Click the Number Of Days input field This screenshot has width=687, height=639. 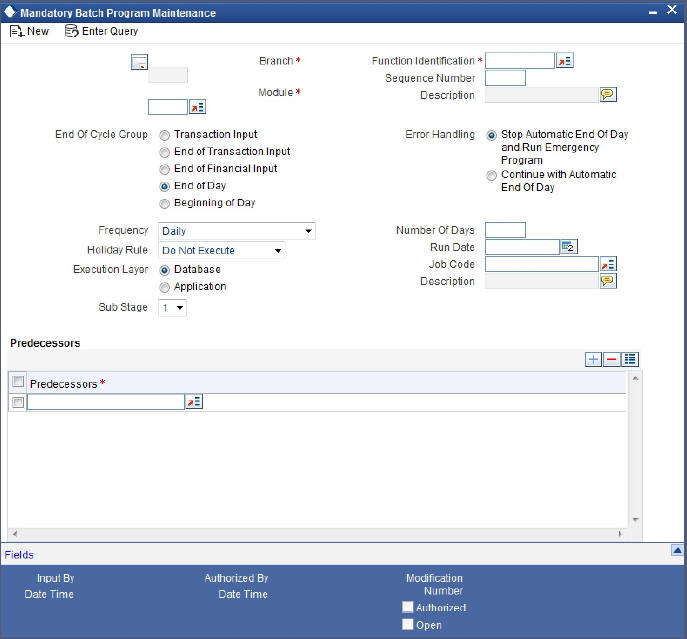[505, 230]
